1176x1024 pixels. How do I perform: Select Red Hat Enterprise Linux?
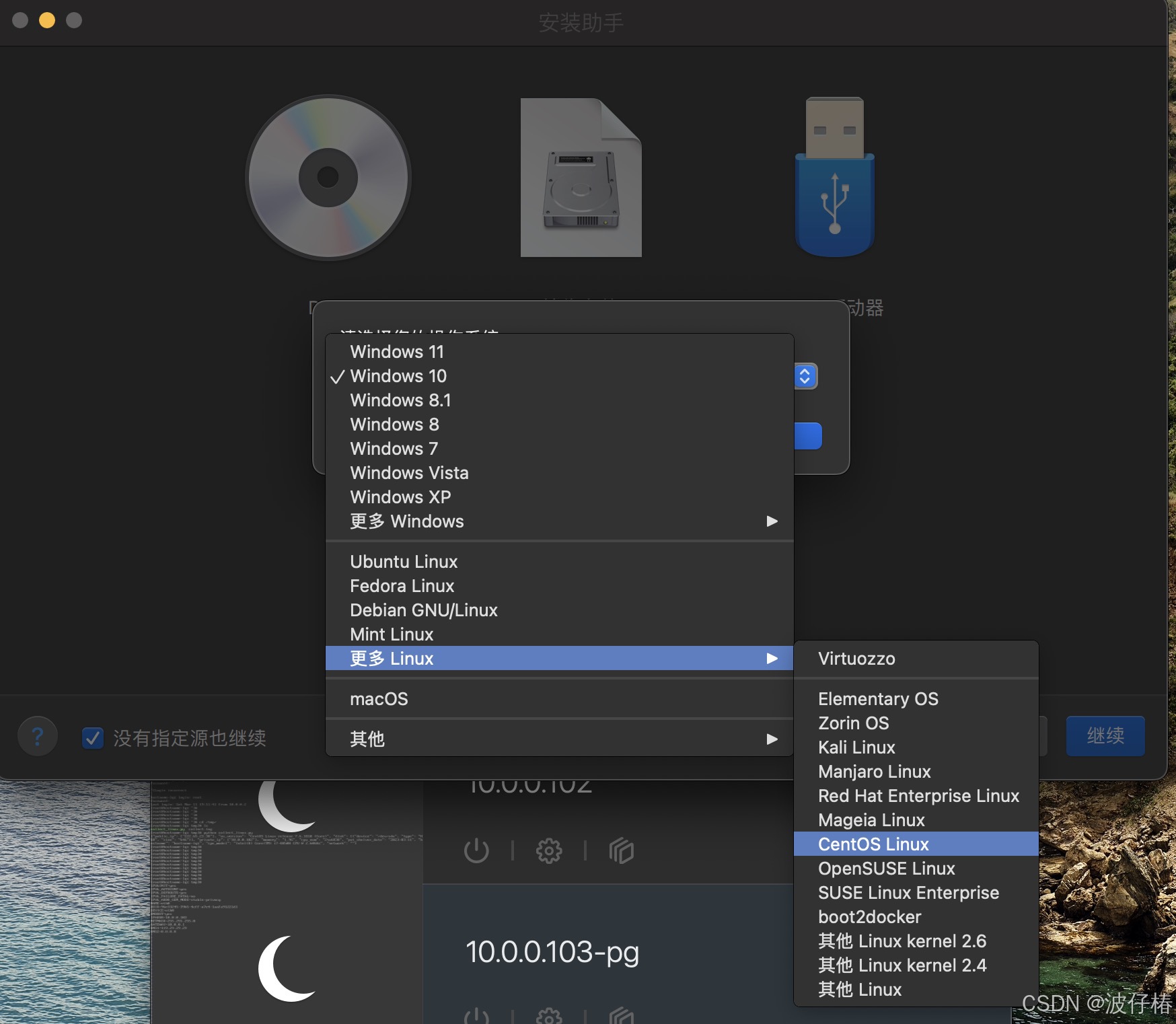point(916,796)
